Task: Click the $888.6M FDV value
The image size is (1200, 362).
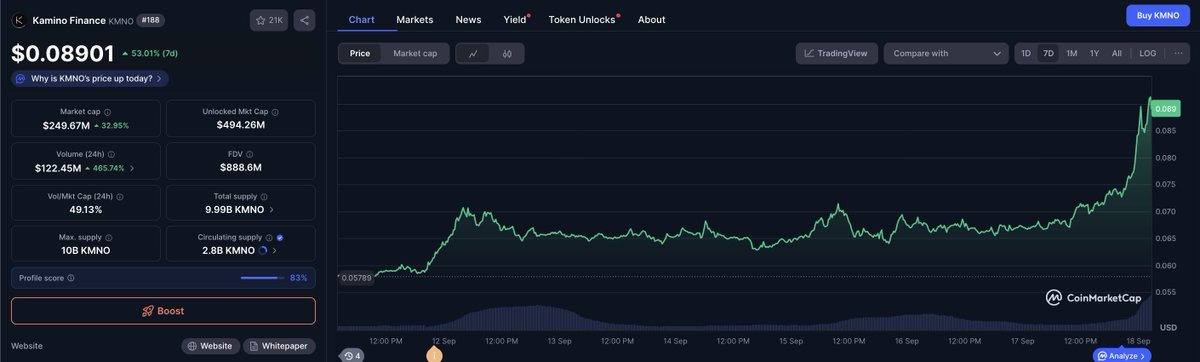Action: click(x=240, y=167)
